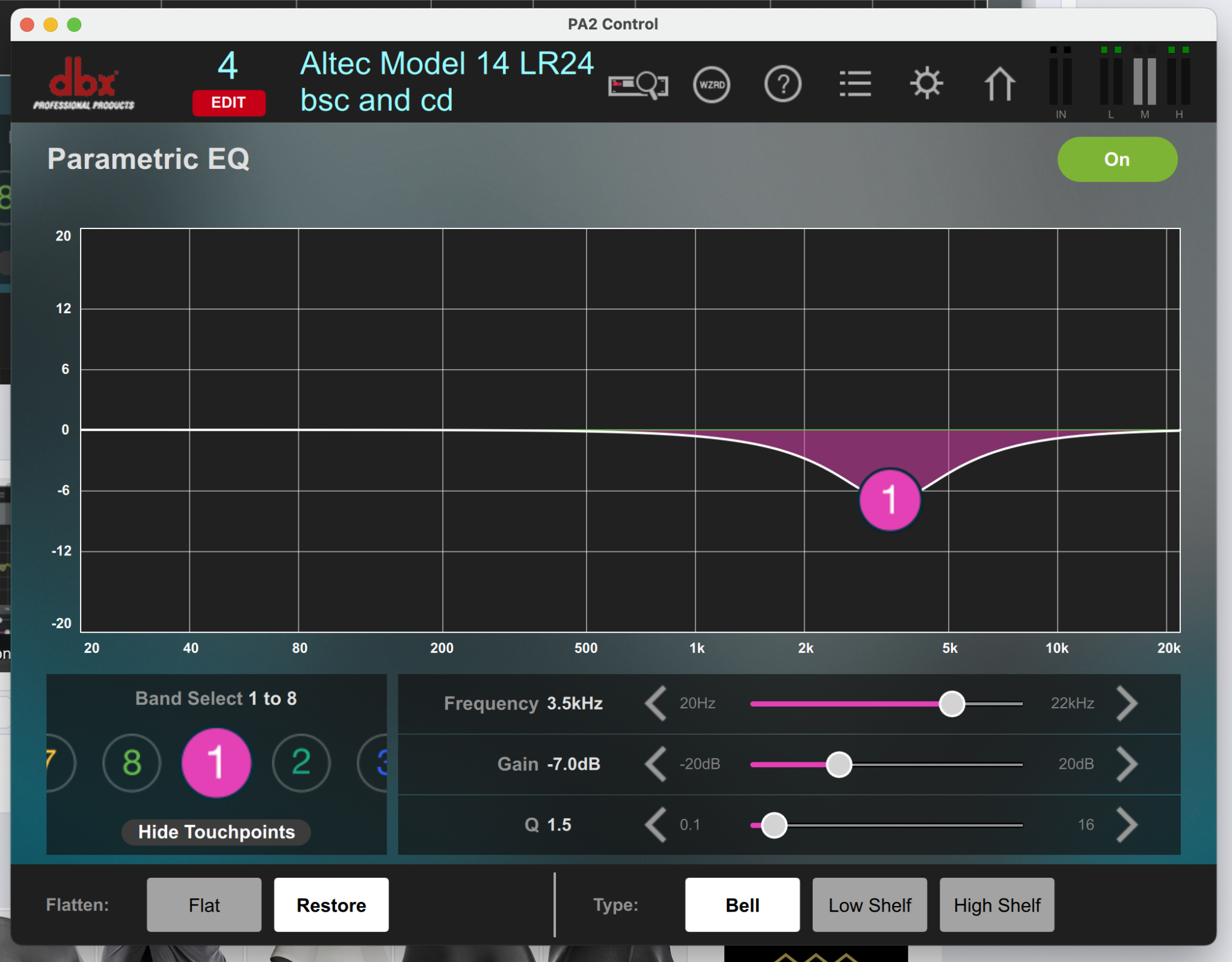
Task: Turn the Parametric EQ On switch off
Action: point(1117,159)
